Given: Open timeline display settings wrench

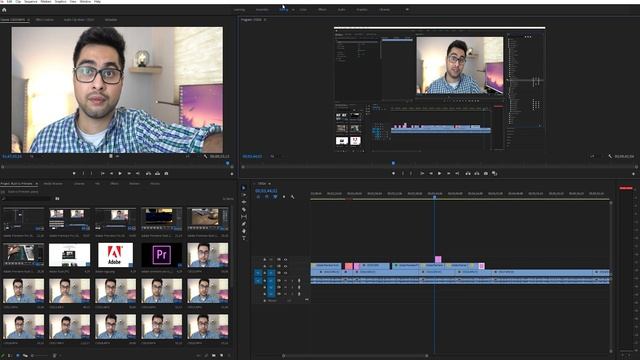Looking at the screenshot, I should [293, 197].
